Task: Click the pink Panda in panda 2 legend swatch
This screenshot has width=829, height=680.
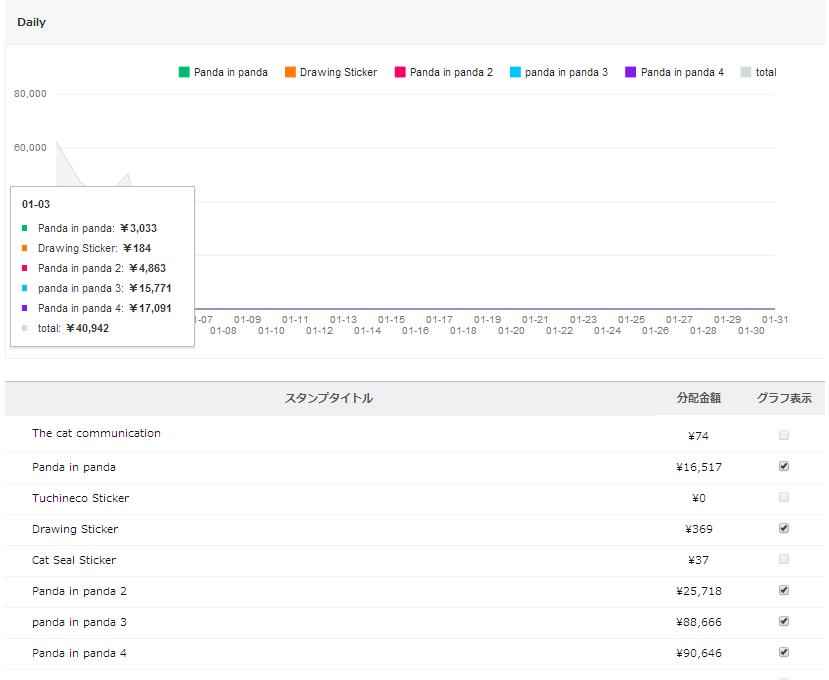Action: pos(400,72)
